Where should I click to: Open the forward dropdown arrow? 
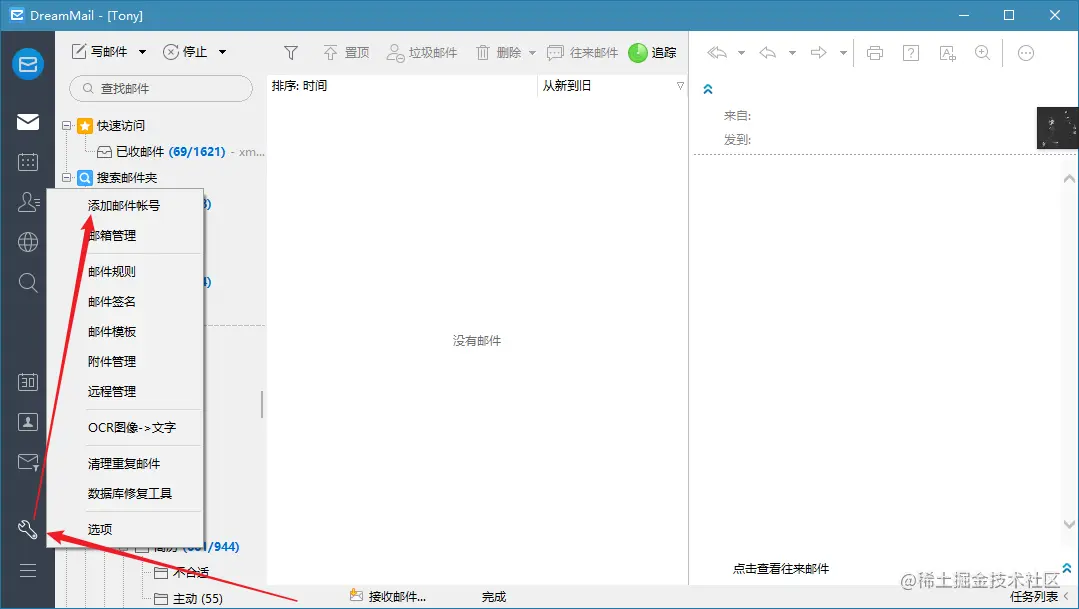coord(843,53)
